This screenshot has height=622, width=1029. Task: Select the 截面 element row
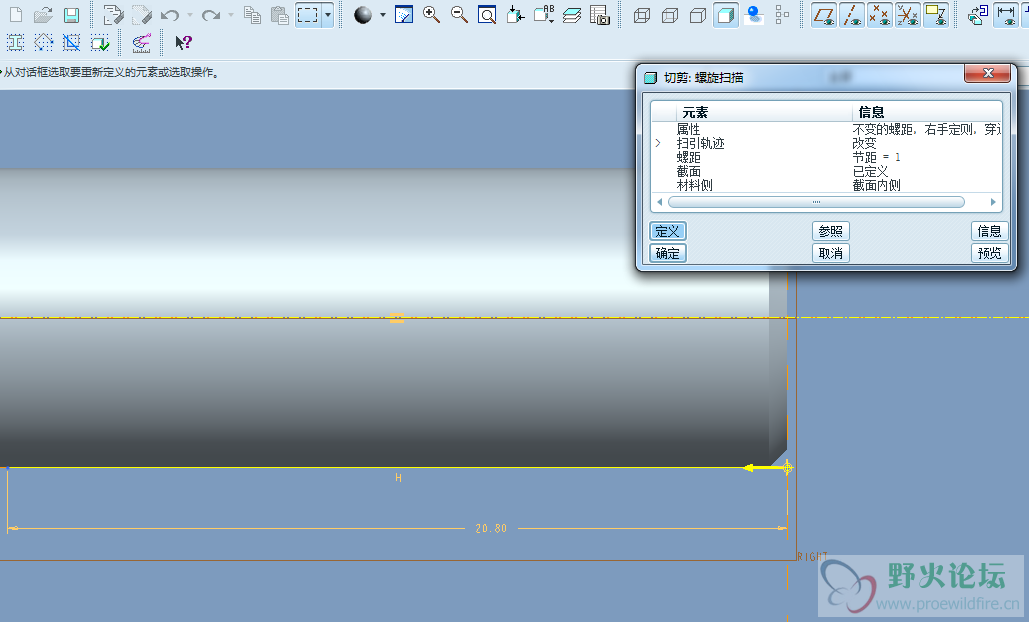tap(827, 171)
